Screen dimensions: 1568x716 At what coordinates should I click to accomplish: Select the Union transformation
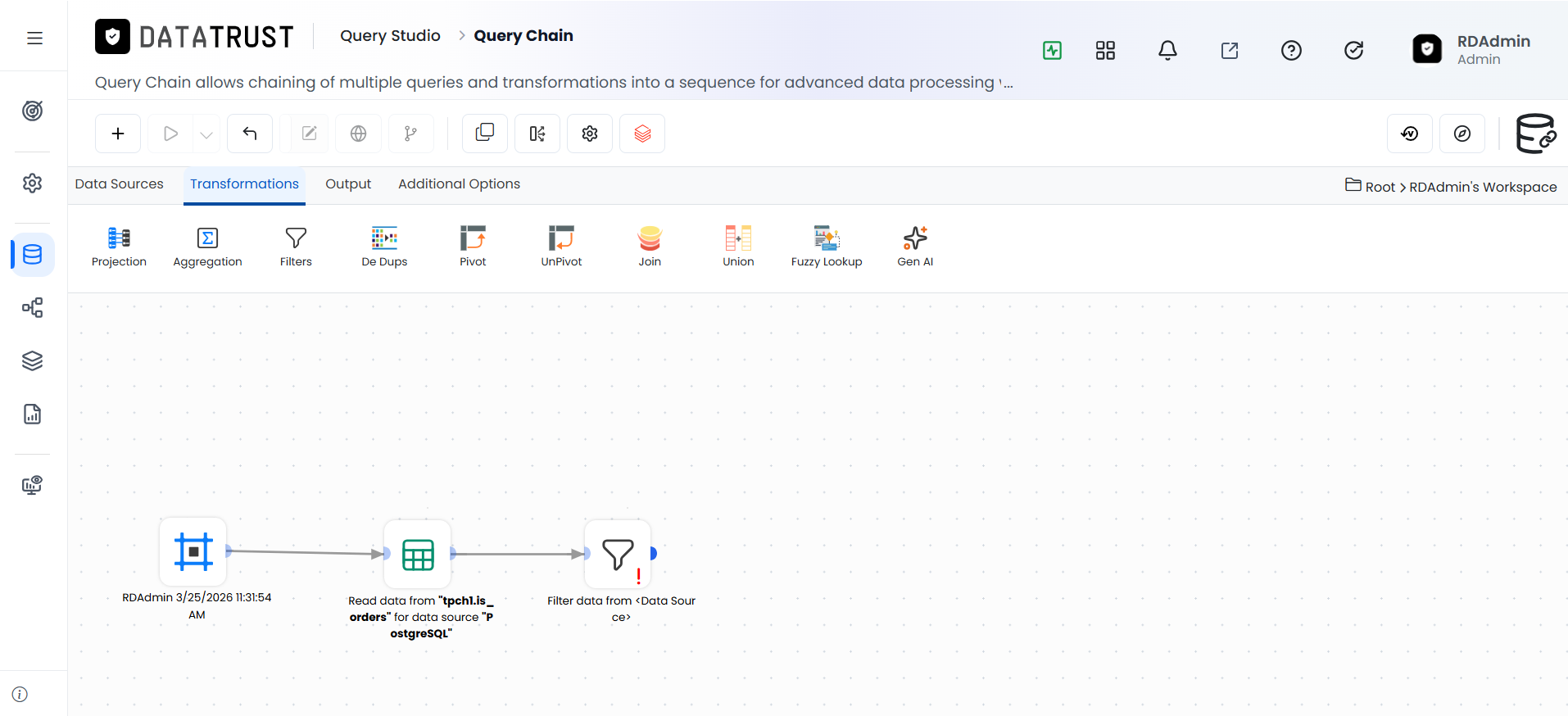[x=738, y=247]
